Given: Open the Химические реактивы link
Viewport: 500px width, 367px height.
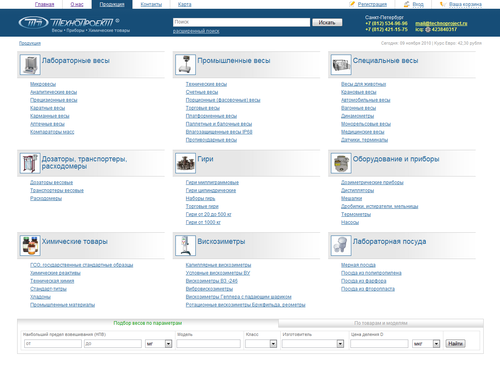Looking at the screenshot, I should (55, 273).
